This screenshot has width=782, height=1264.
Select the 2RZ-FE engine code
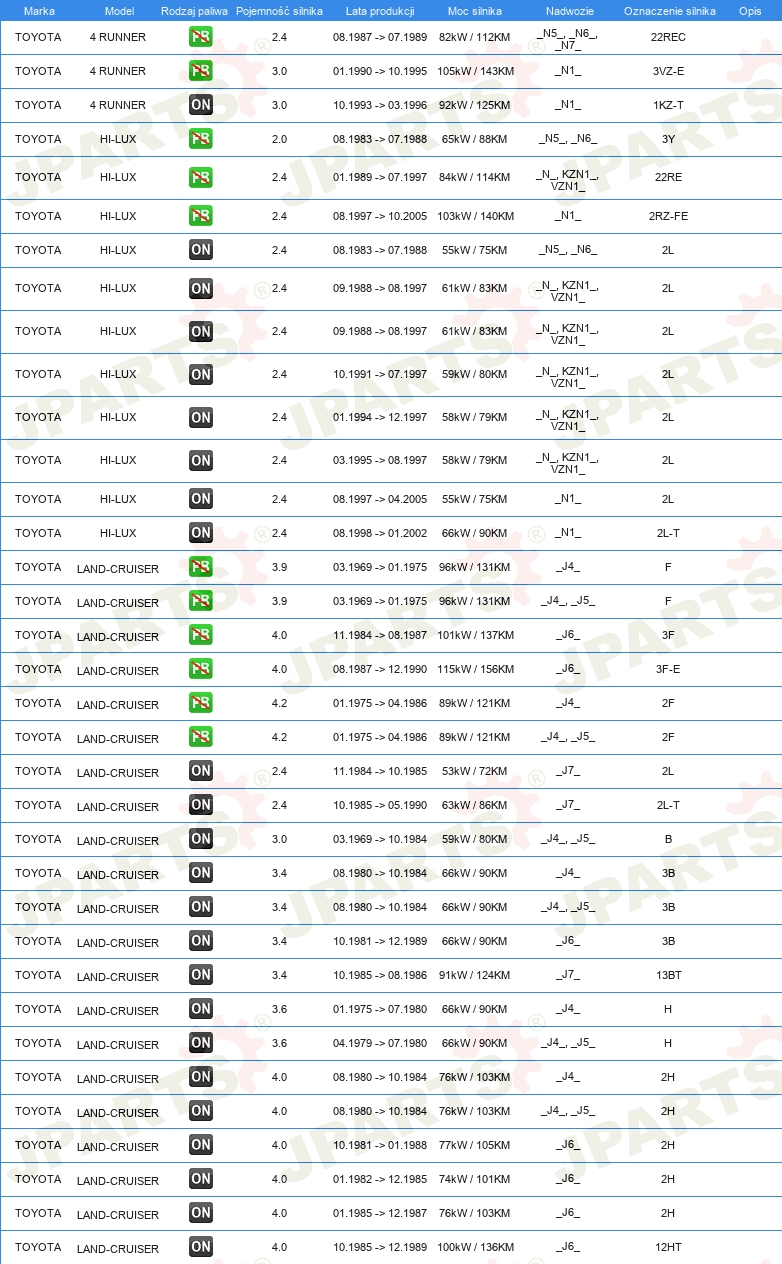pos(668,216)
